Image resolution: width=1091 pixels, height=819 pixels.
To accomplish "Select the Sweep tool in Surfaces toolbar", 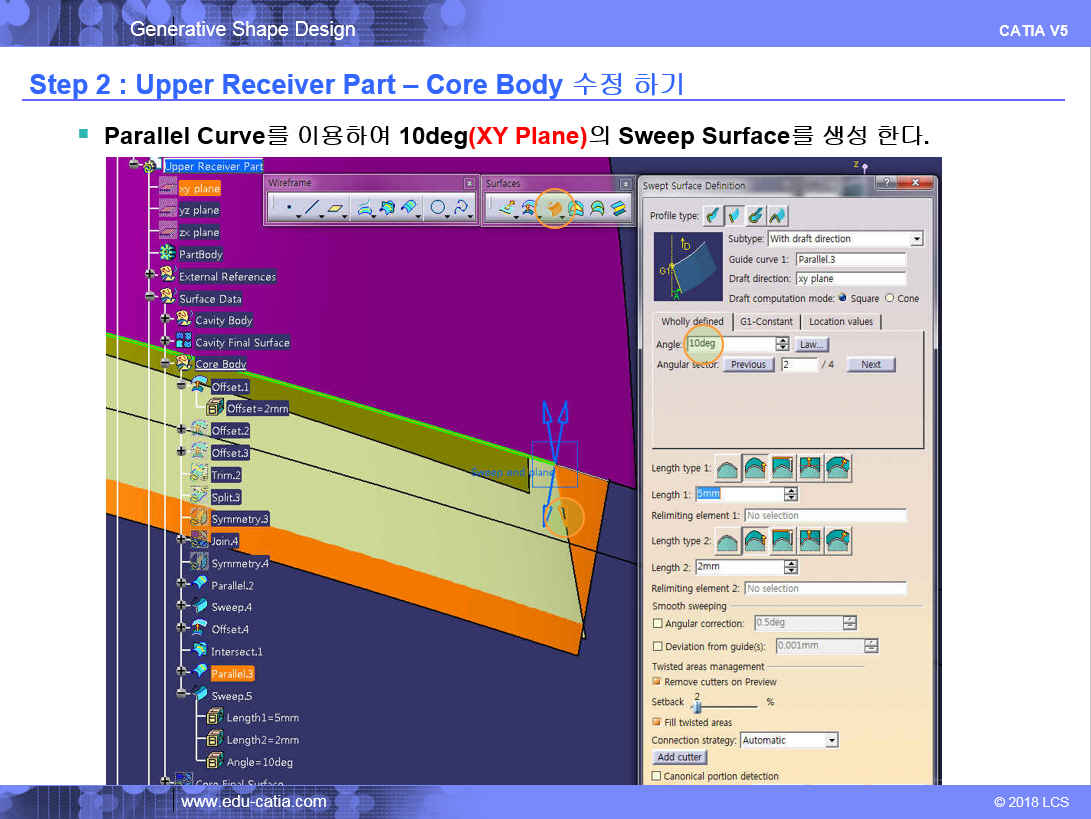I will point(552,209).
